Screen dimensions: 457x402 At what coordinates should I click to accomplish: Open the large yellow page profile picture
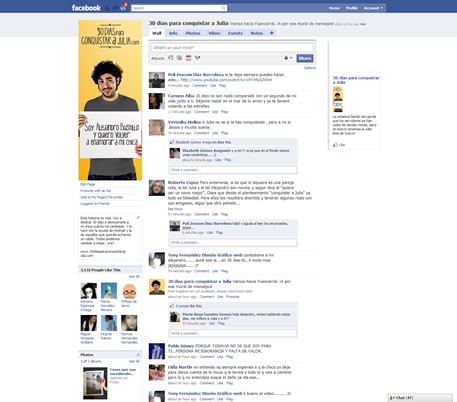pos(110,100)
